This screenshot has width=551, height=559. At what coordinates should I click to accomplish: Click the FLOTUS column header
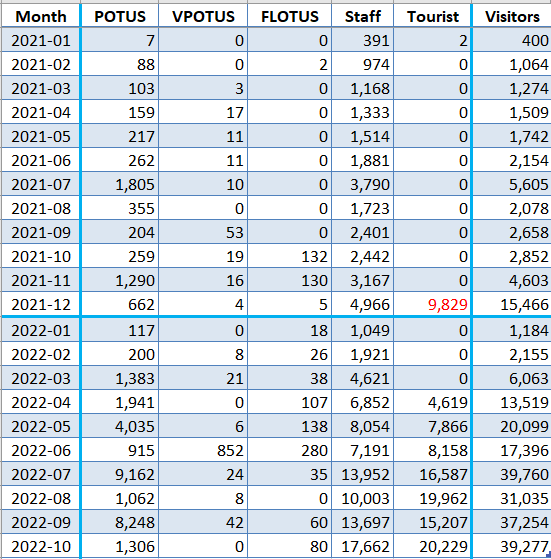289,16
